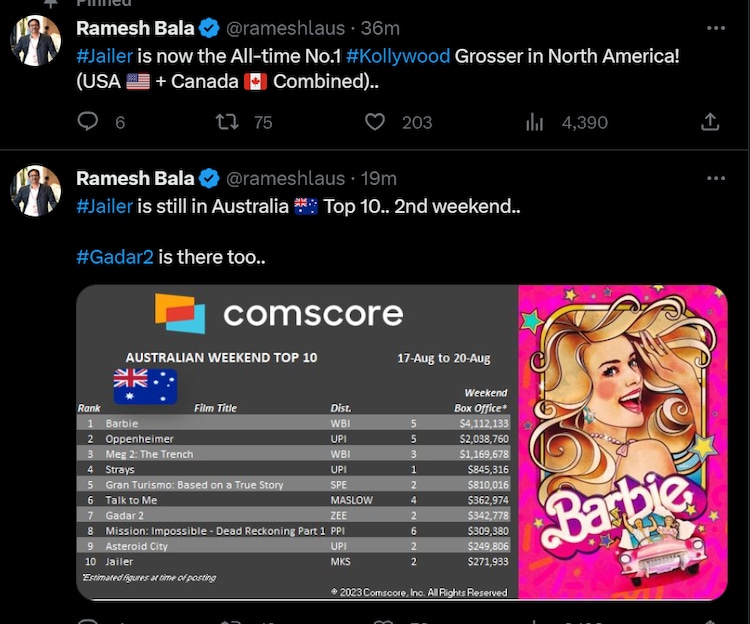Click the Ramesh Bala name on first tweet
The image size is (750, 624).
(x=135, y=28)
